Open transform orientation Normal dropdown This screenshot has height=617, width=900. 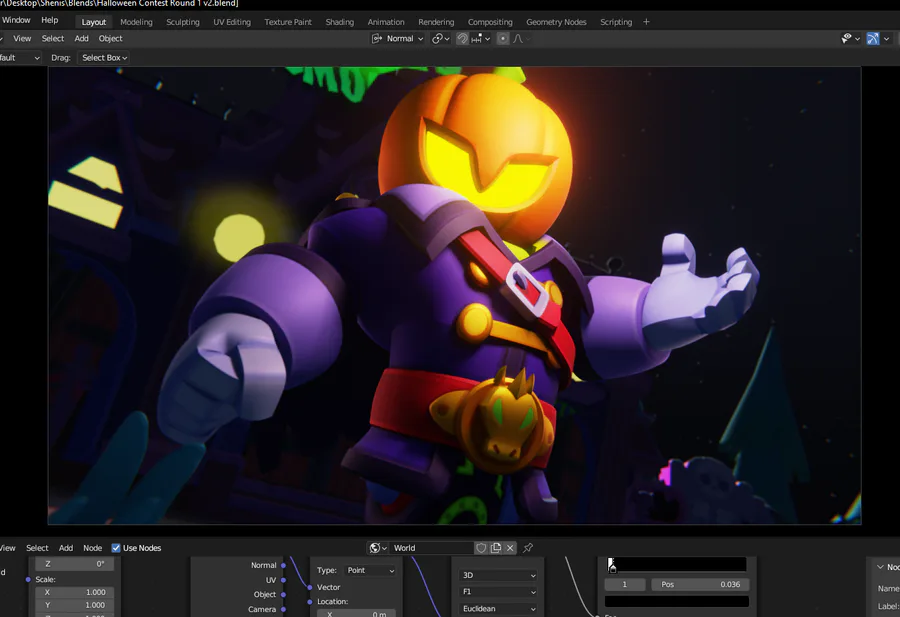(x=398, y=38)
